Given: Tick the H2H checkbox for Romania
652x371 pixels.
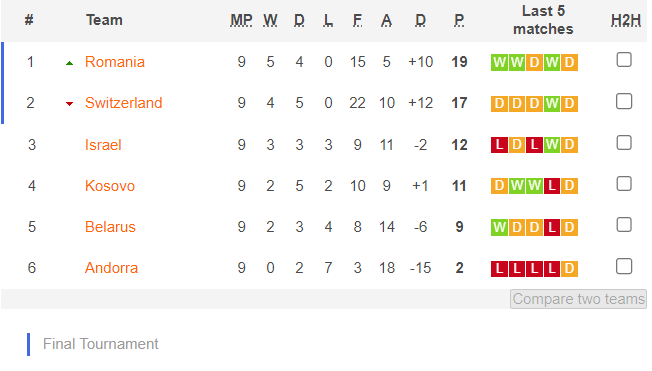Looking at the screenshot, I should pyautogui.click(x=624, y=60).
